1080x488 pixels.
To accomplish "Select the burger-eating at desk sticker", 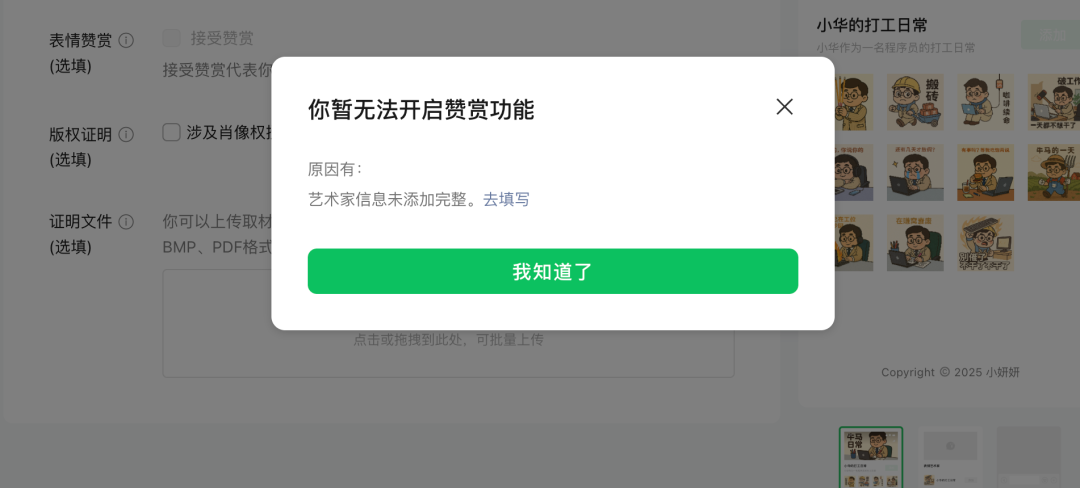I will click(986, 173).
